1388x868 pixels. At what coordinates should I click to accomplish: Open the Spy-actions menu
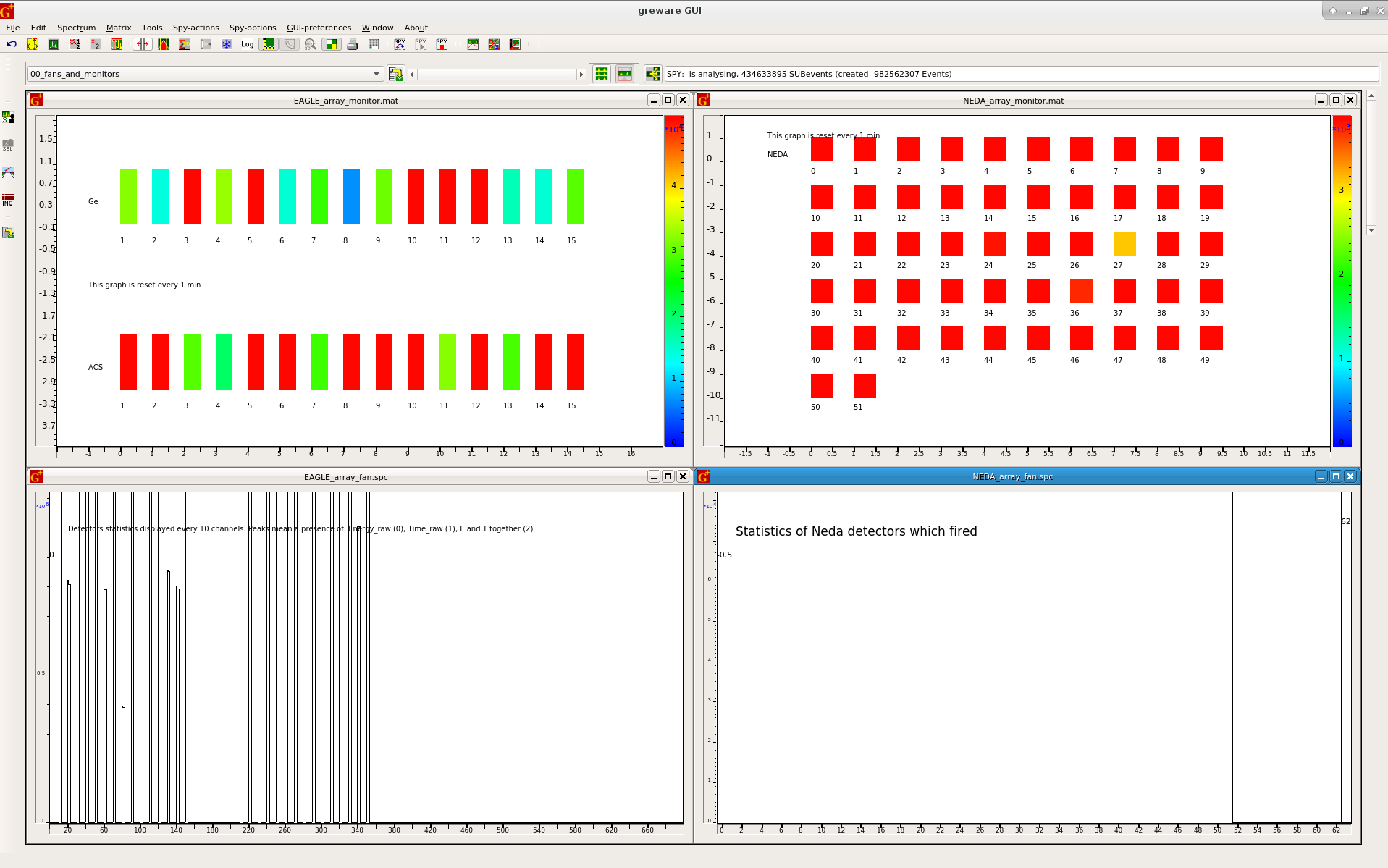pos(195,28)
